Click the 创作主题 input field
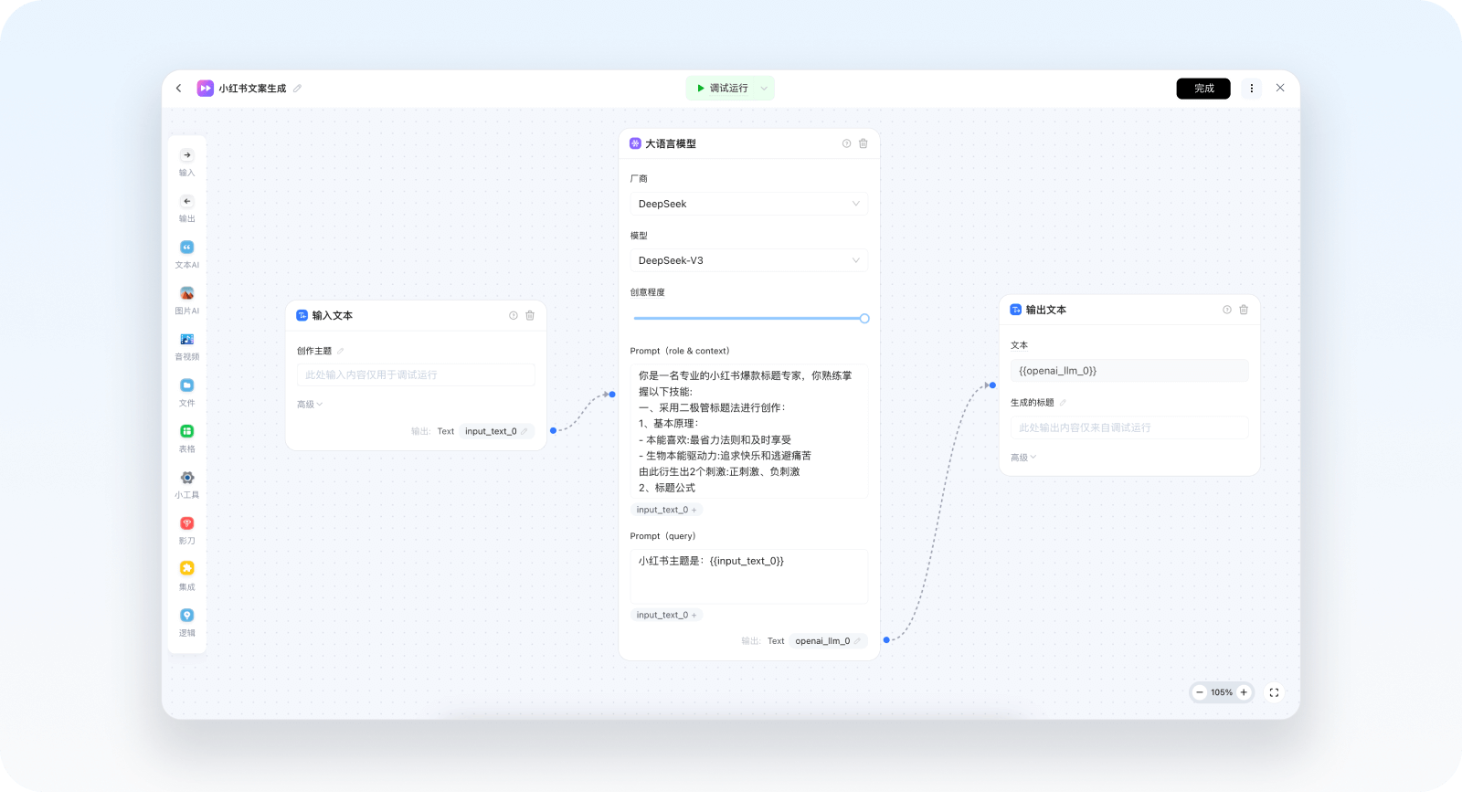The width and height of the screenshot is (1462, 812). [x=416, y=374]
